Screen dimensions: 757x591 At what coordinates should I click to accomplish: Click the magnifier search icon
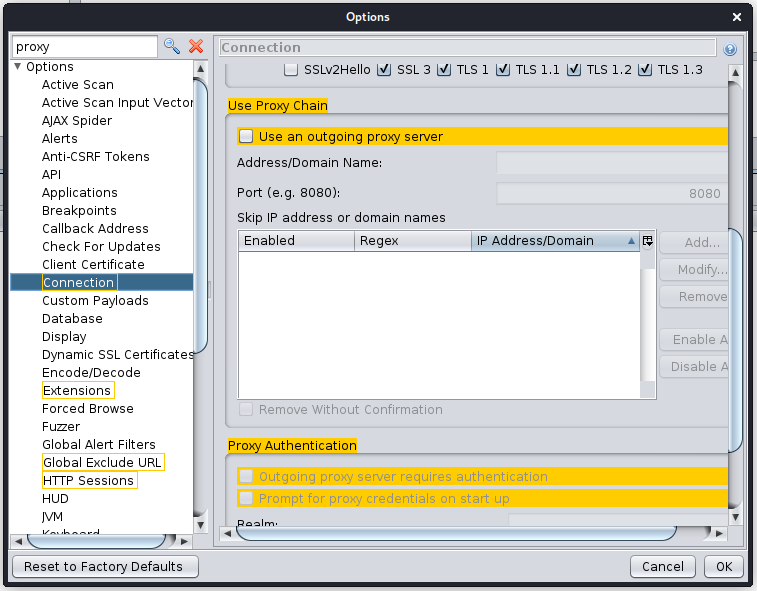pos(172,47)
